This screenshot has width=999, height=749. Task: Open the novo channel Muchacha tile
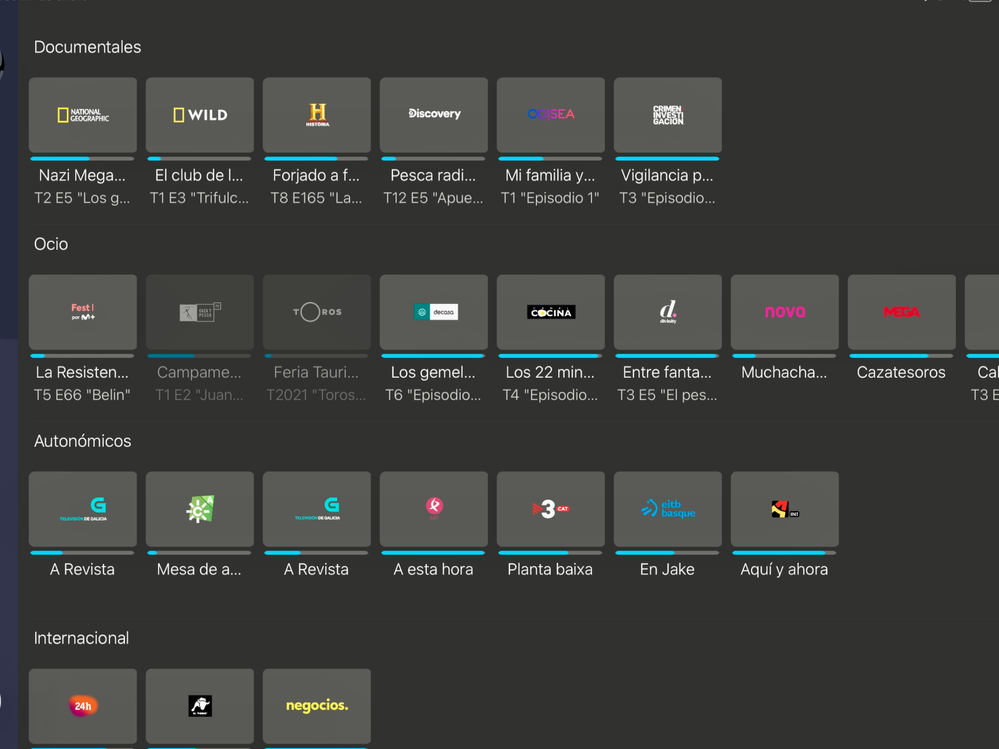(784, 311)
